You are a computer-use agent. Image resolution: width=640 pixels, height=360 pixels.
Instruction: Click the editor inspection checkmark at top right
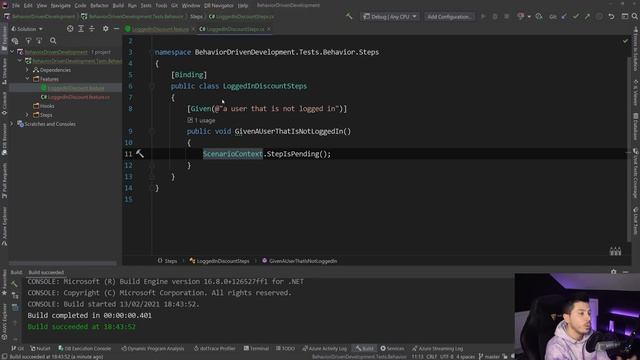(625, 41)
